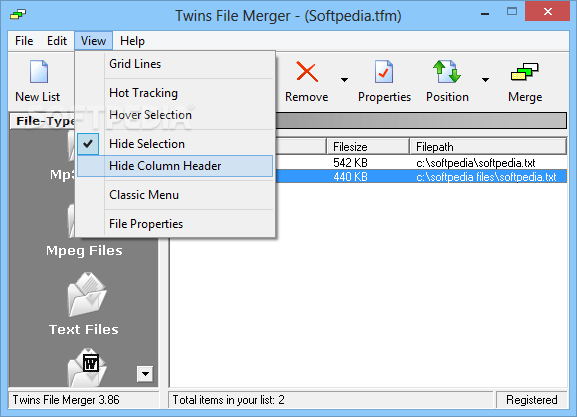This screenshot has height=417, width=577.
Task: Toggle Grid Lines in View menu
Action: coord(175,64)
